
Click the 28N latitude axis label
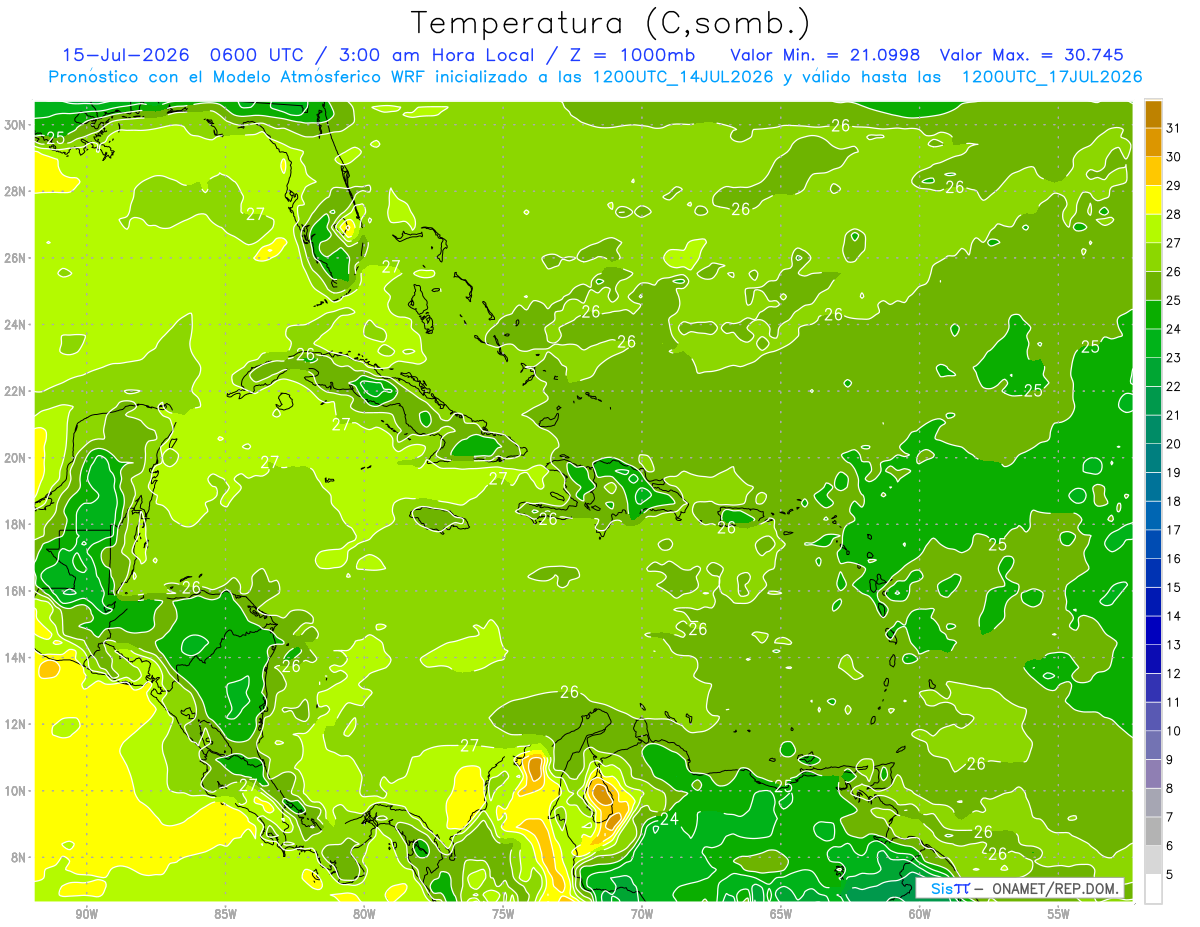tap(16, 191)
